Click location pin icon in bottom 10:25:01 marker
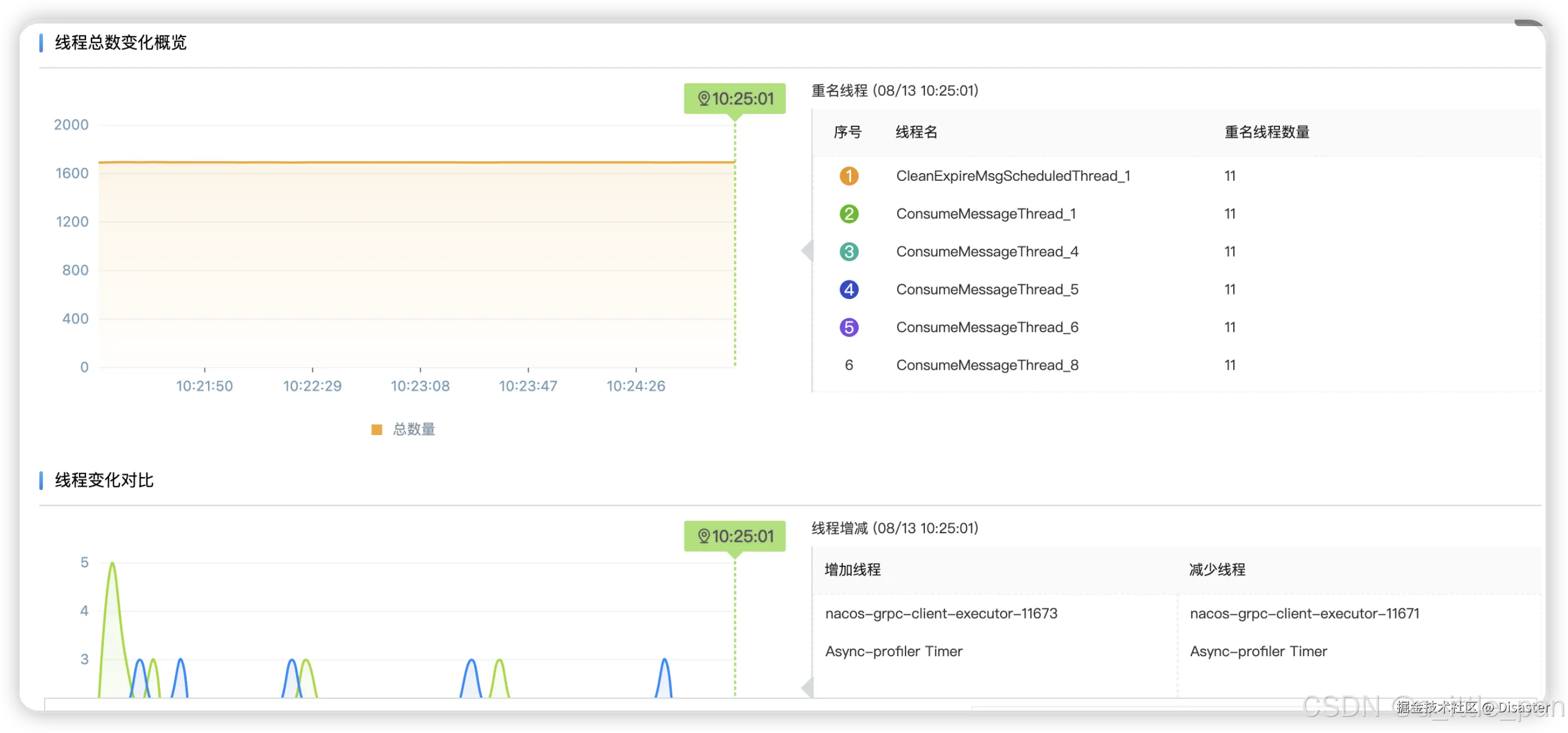Image resolution: width=1568 pixels, height=733 pixels. [x=703, y=536]
